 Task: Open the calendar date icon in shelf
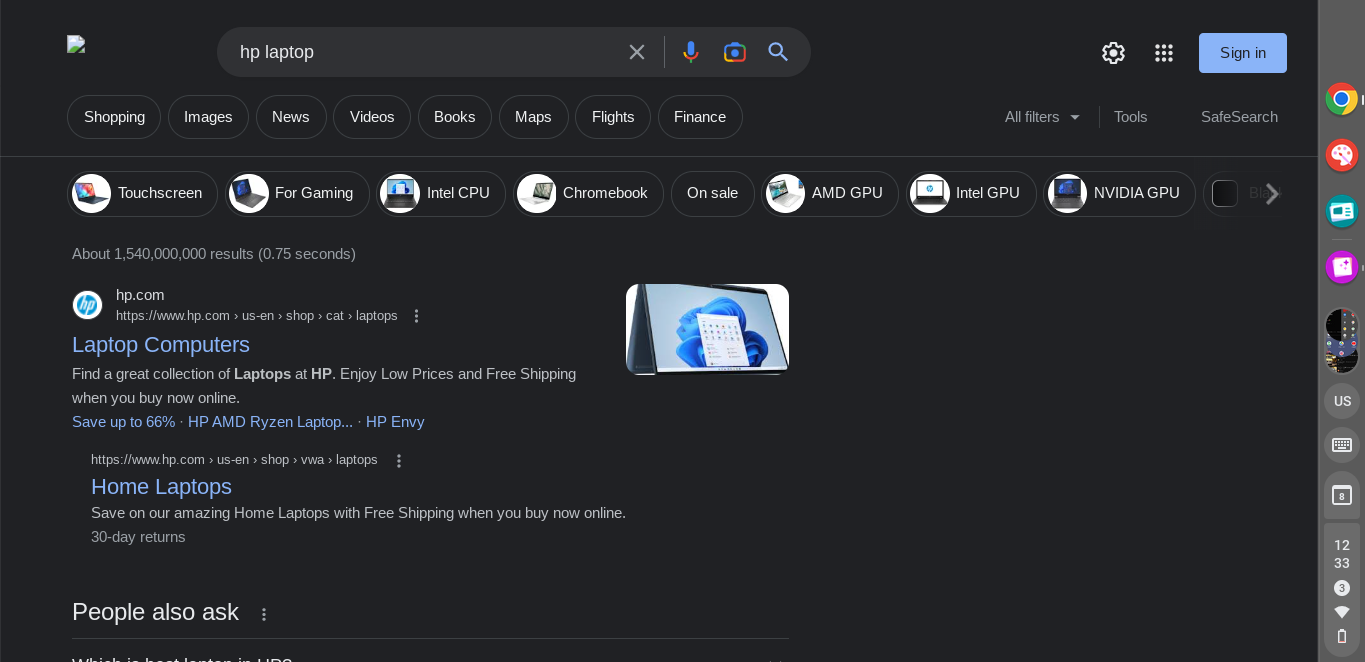point(1342,495)
